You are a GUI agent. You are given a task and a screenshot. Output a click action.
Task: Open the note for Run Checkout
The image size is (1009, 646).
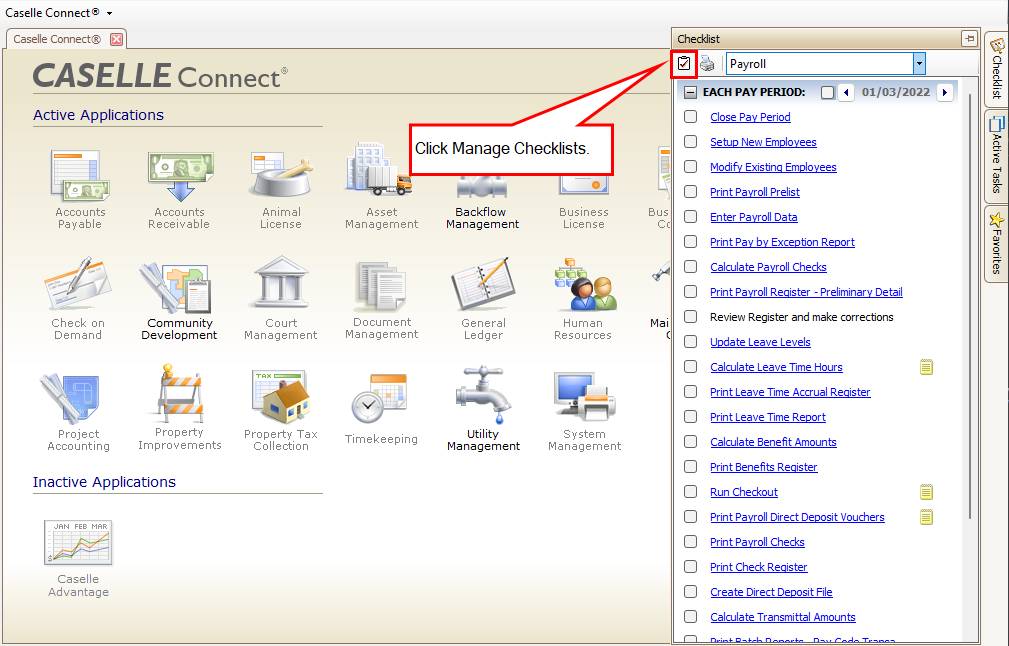926,492
